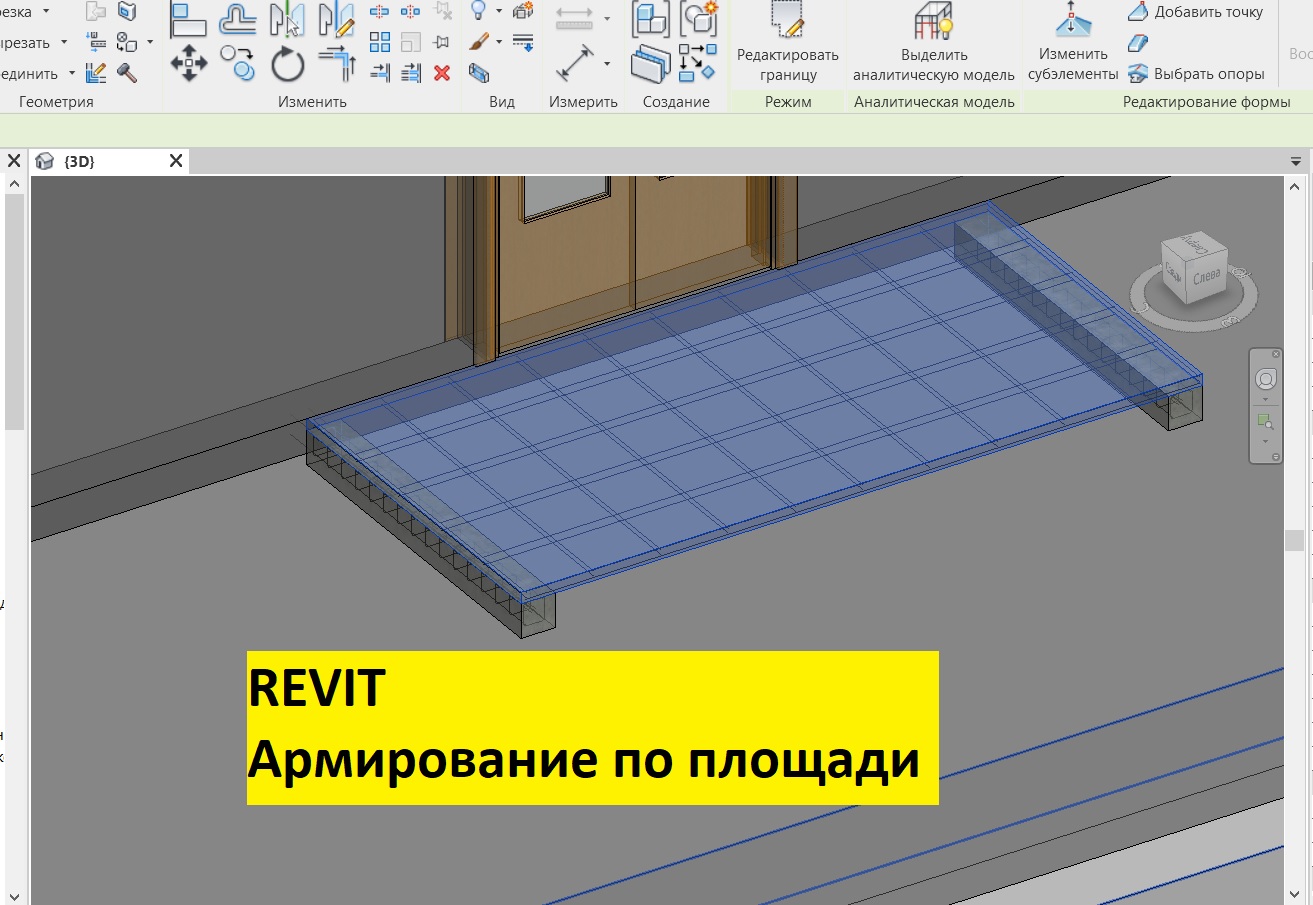This screenshot has width=1313, height=905.
Task: Expand the Join/Unjoin Roof dropdown arrow
Action: point(149,42)
